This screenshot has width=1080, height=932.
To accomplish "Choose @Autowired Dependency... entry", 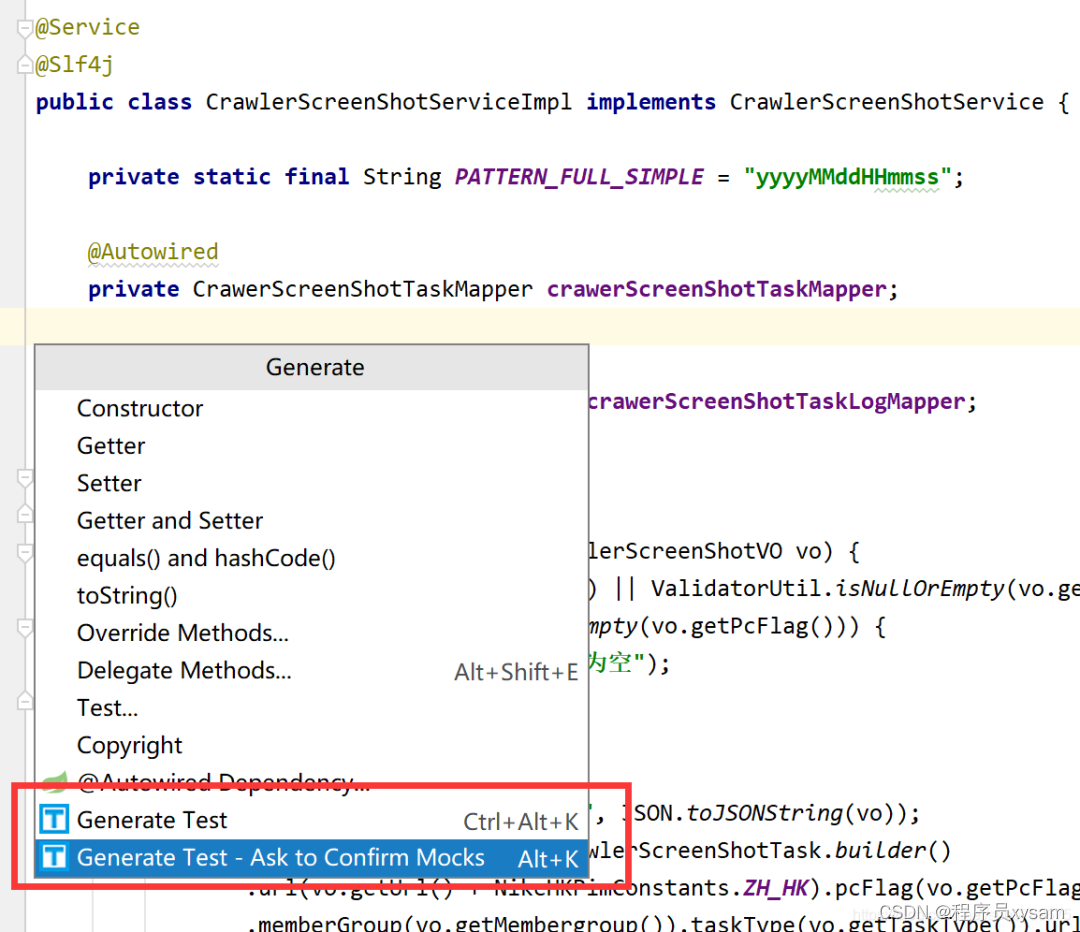I will 311,782.
